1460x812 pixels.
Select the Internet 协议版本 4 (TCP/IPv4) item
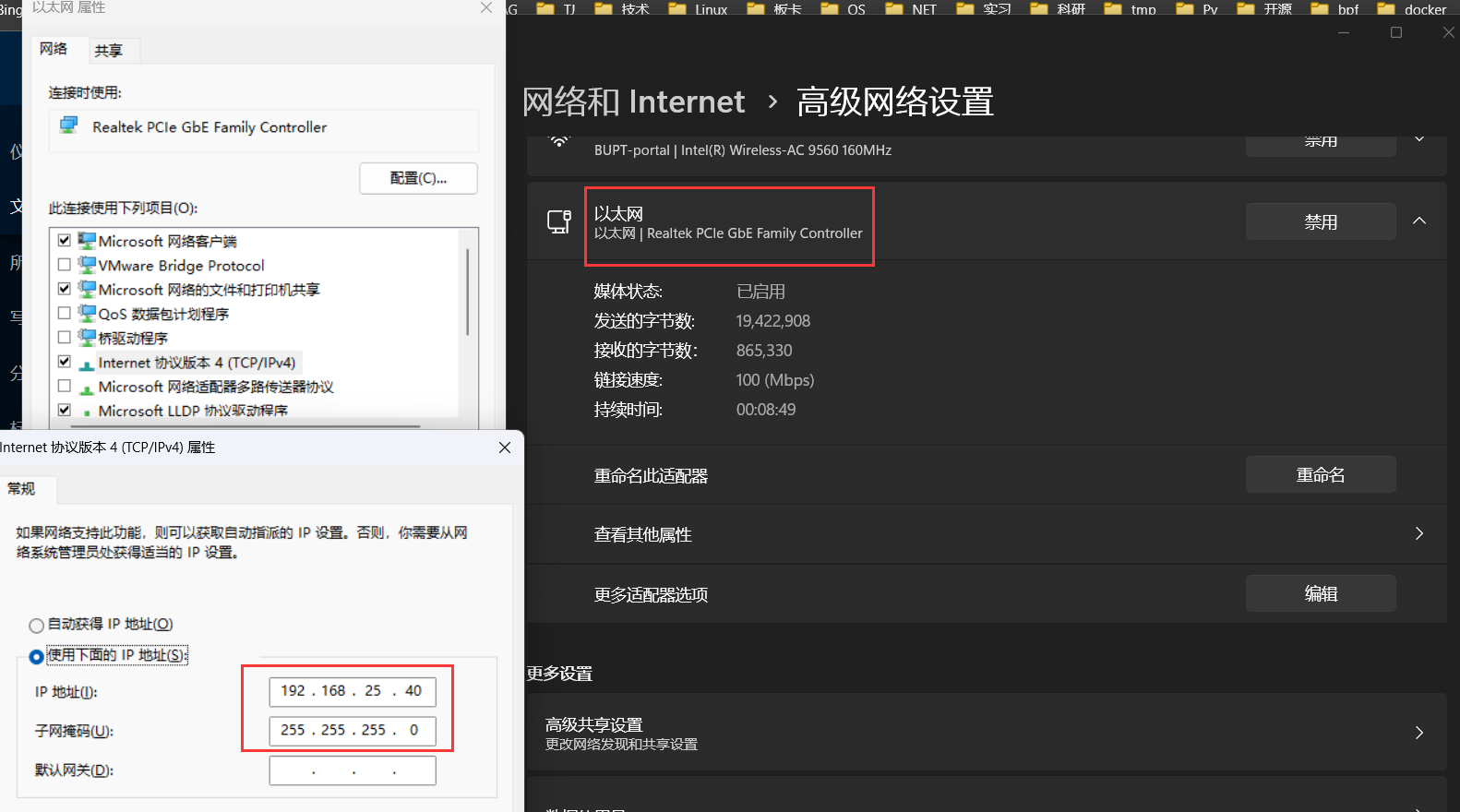[197, 363]
